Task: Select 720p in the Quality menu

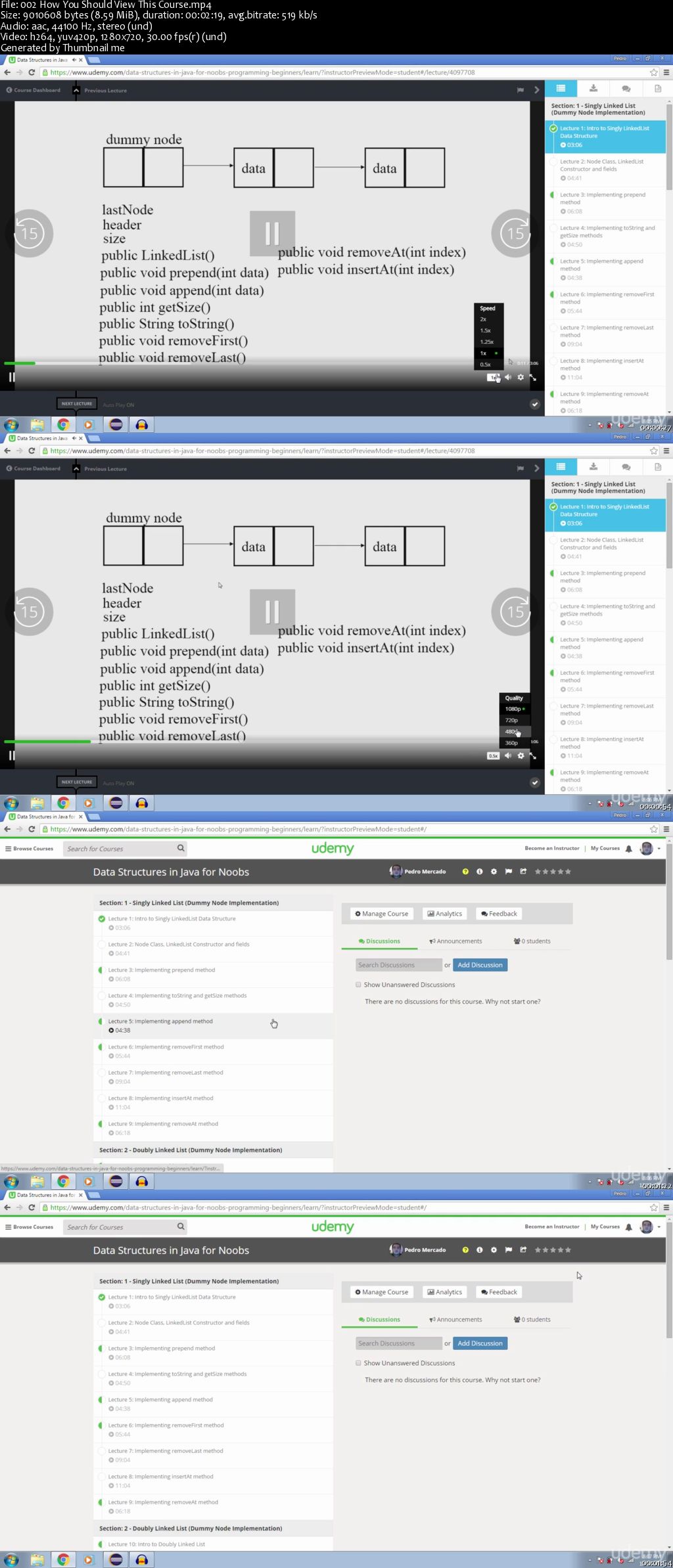Action: (515, 720)
